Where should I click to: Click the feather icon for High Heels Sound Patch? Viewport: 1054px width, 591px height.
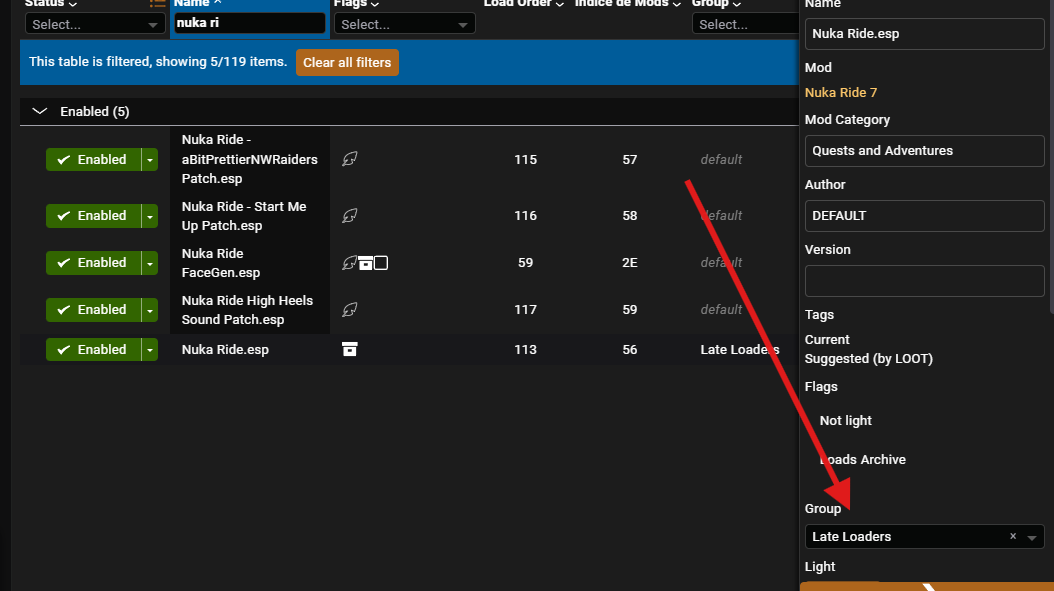350,310
